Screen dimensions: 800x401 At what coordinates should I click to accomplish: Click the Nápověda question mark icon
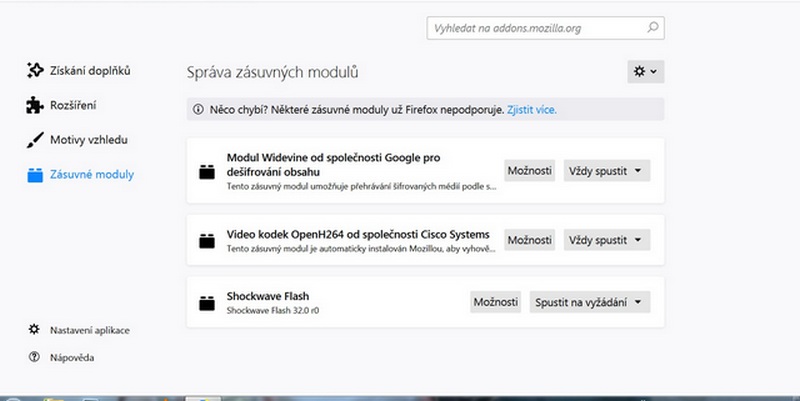click(35, 357)
